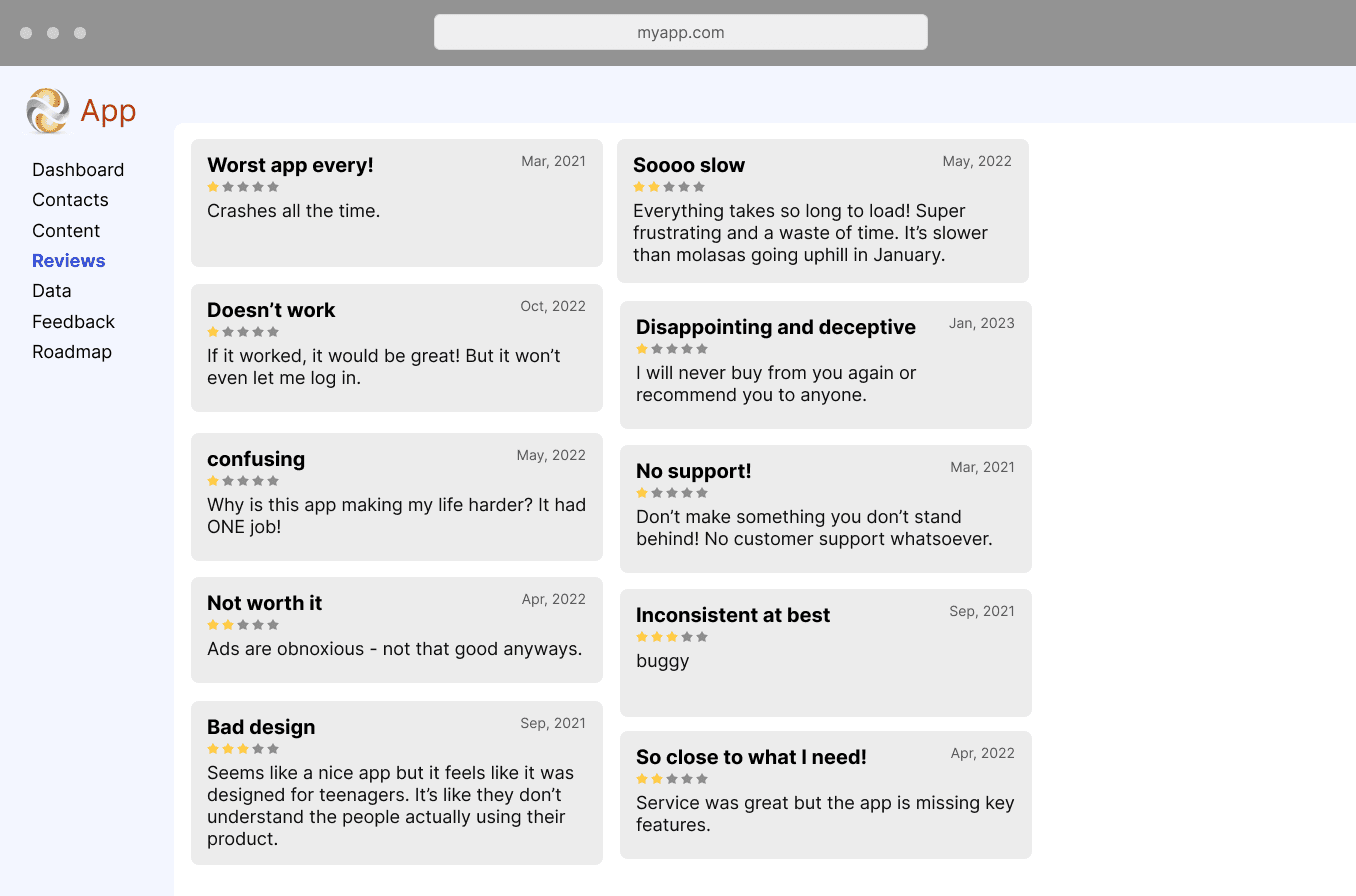
Task: Open Roadmap from the sidebar
Action: tap(72, 352)
